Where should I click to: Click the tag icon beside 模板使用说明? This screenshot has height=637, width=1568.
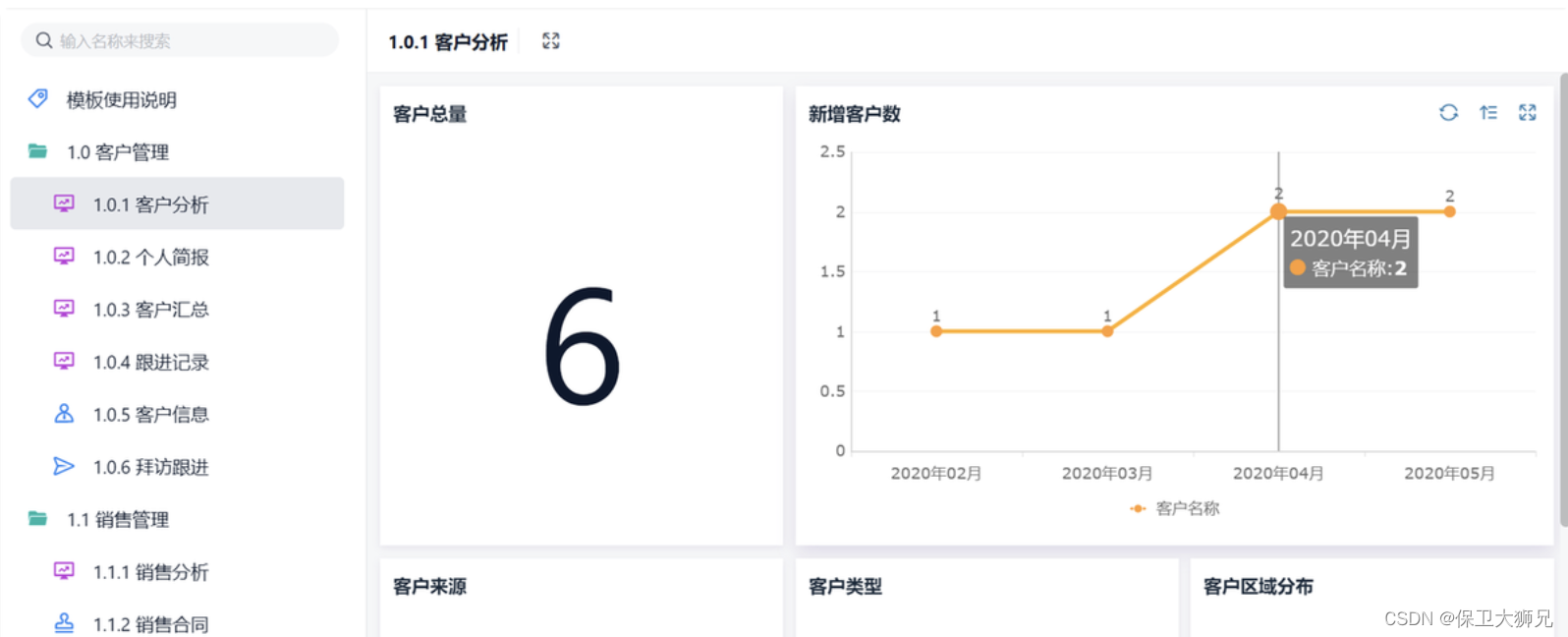click(x=38, y=98)
